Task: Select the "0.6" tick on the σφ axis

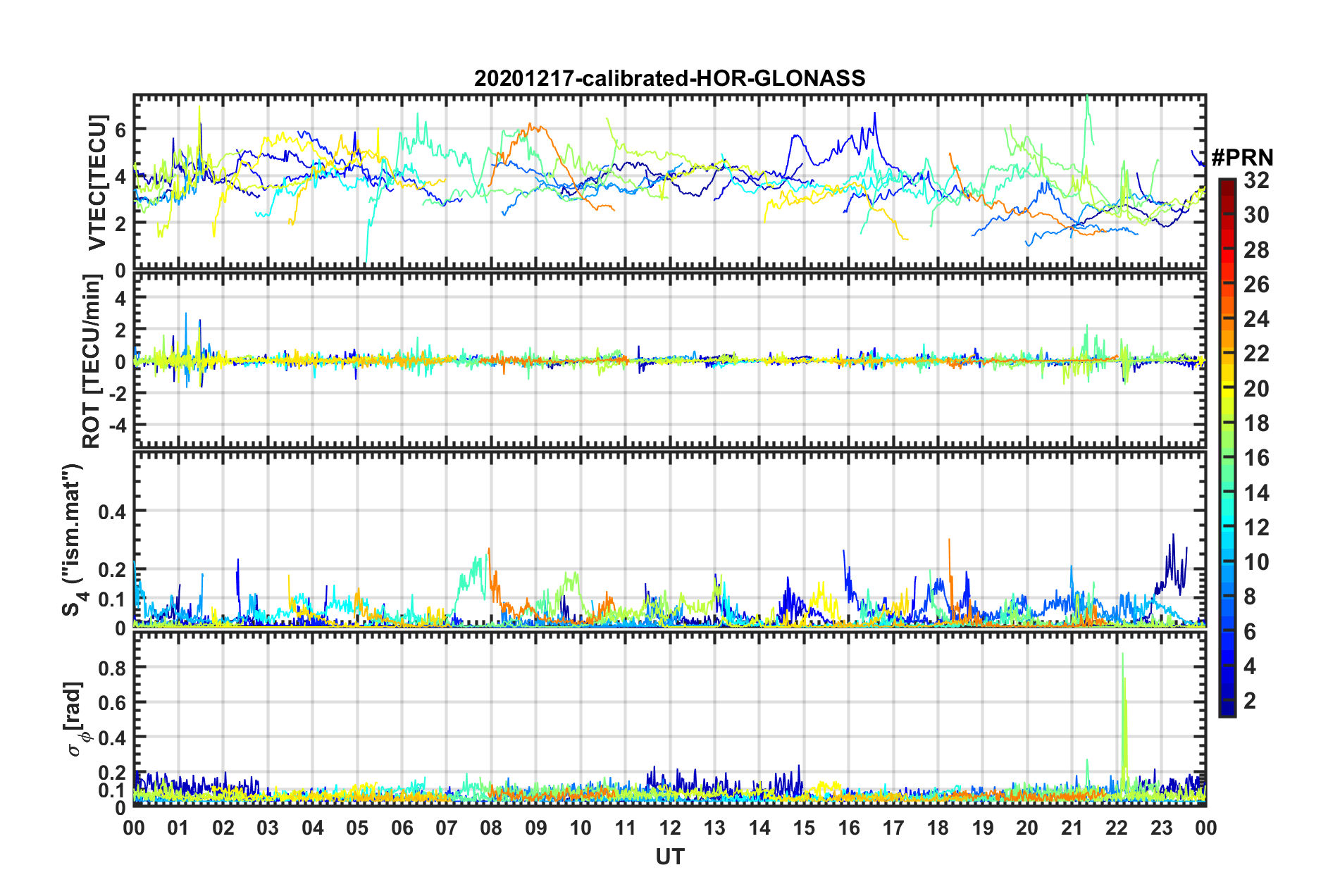Action: (112, 702)
